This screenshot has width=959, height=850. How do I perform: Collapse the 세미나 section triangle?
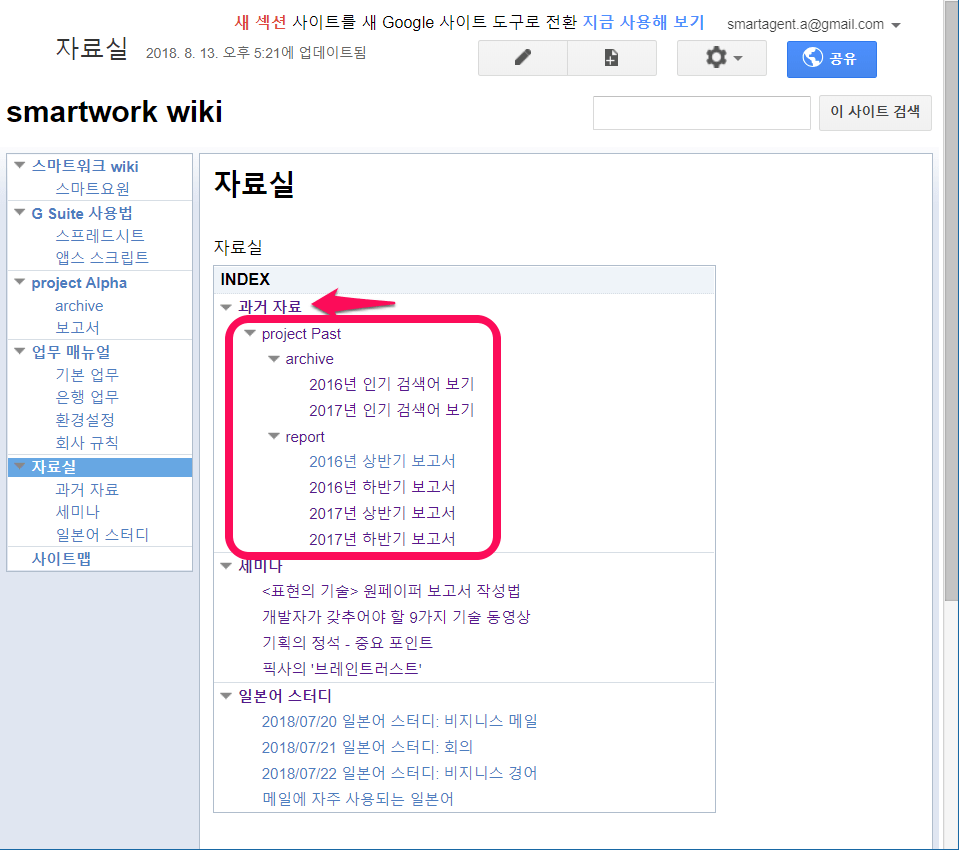(226, 564)
